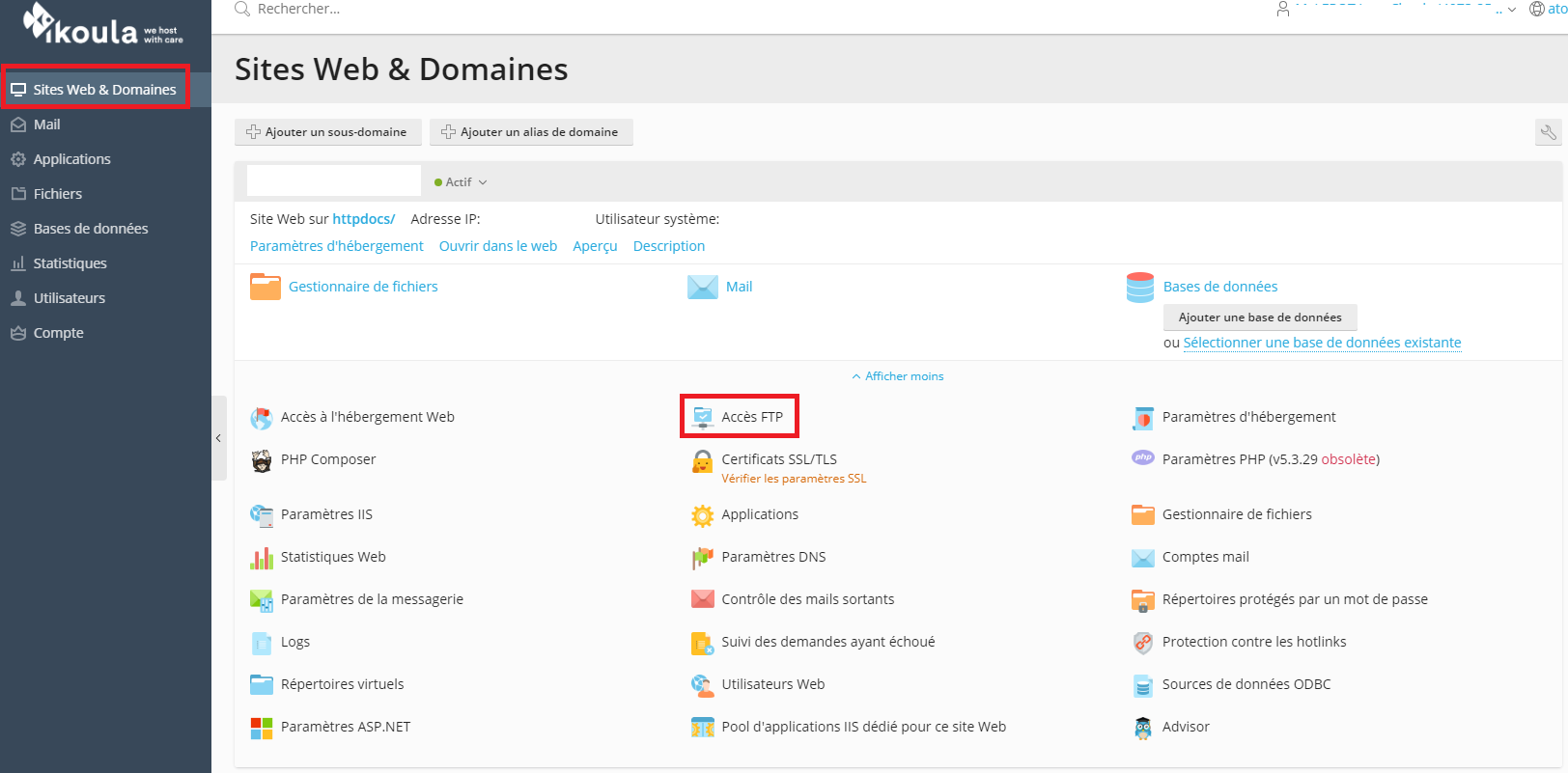Image resolution: width=1568 pixels, height=773 pixels.
Task: Click the wrench settings icon
Action: click(x=1549, y=132)
